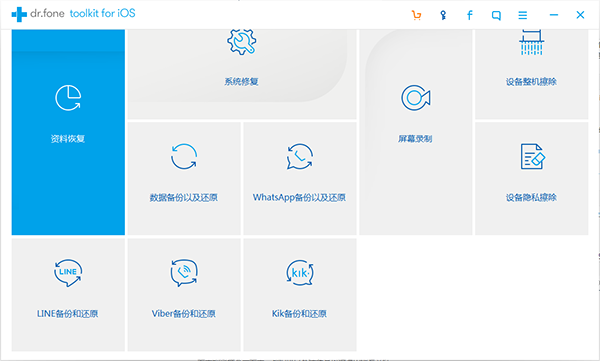600x361 pixels.
Task: Click the Kik备份和还原 label
Action: pyautogui.click(x=299, y=314)
